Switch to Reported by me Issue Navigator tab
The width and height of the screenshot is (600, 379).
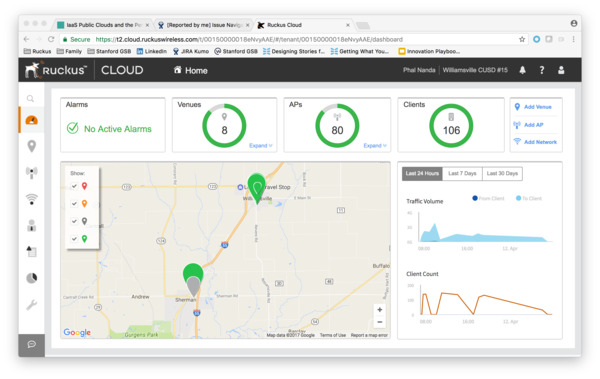[x=204, y=25]
